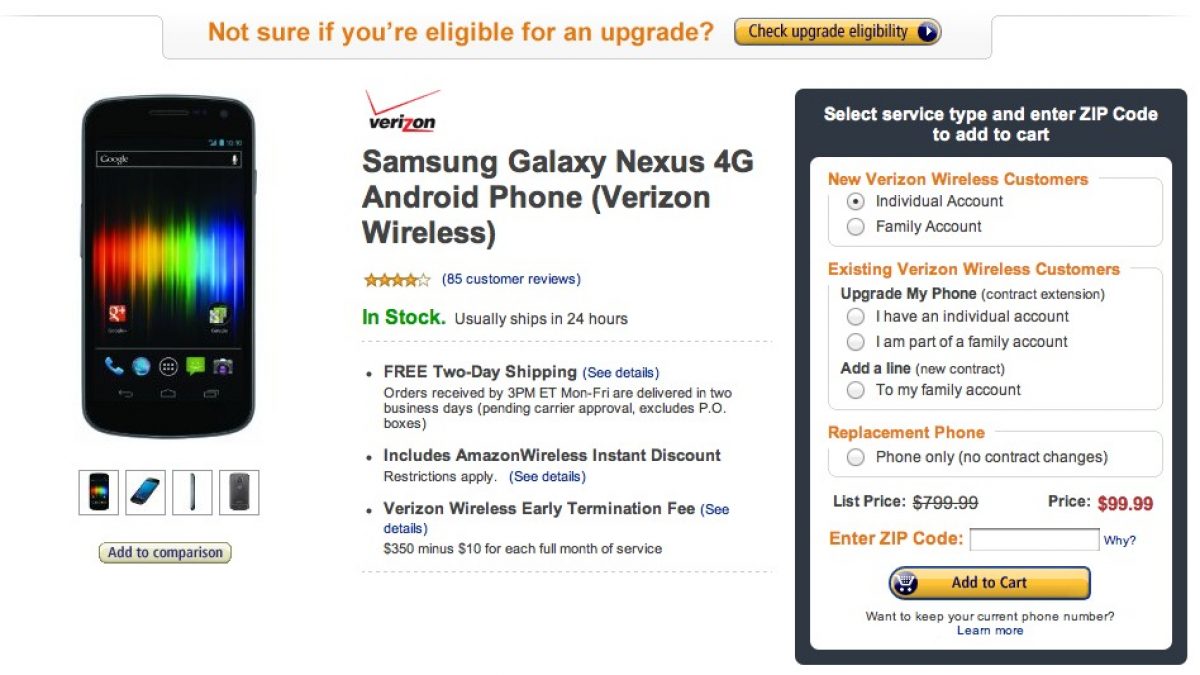Select the Individual Account radio button
This screenshot has width=1200, height=675.
point(855,201)
